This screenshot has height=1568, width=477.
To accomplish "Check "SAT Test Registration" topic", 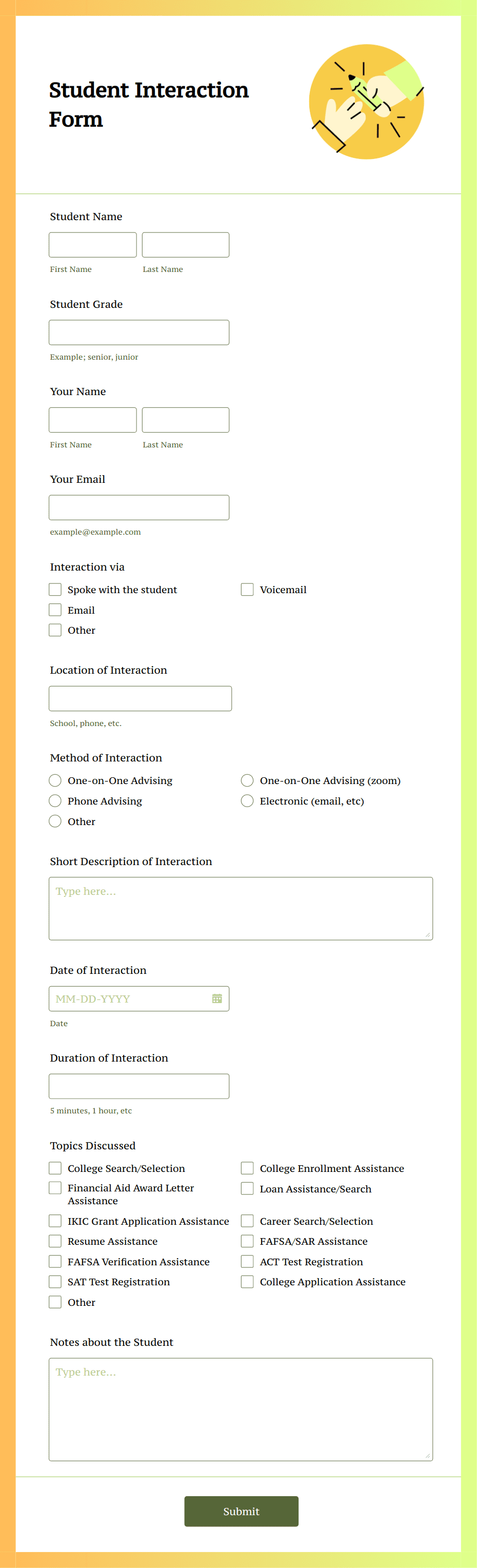I will click(x=55, y=1281).
